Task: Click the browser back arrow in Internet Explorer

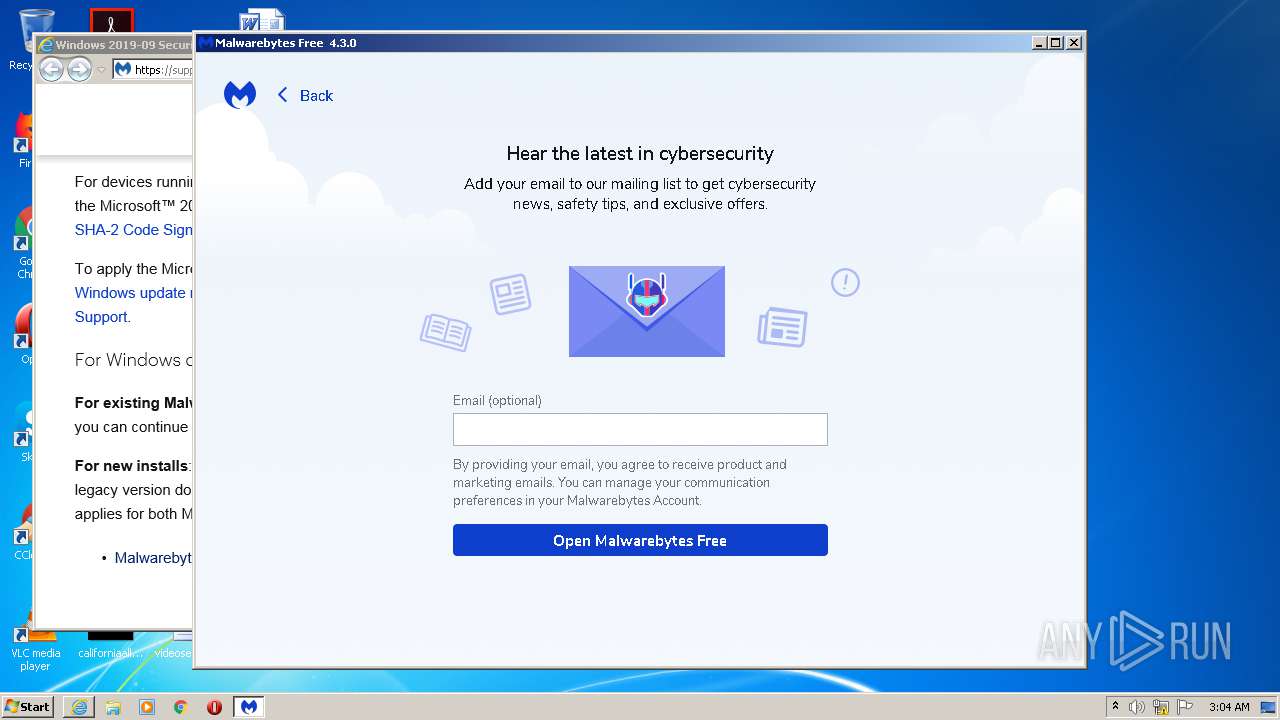Action: coord(51,69)
